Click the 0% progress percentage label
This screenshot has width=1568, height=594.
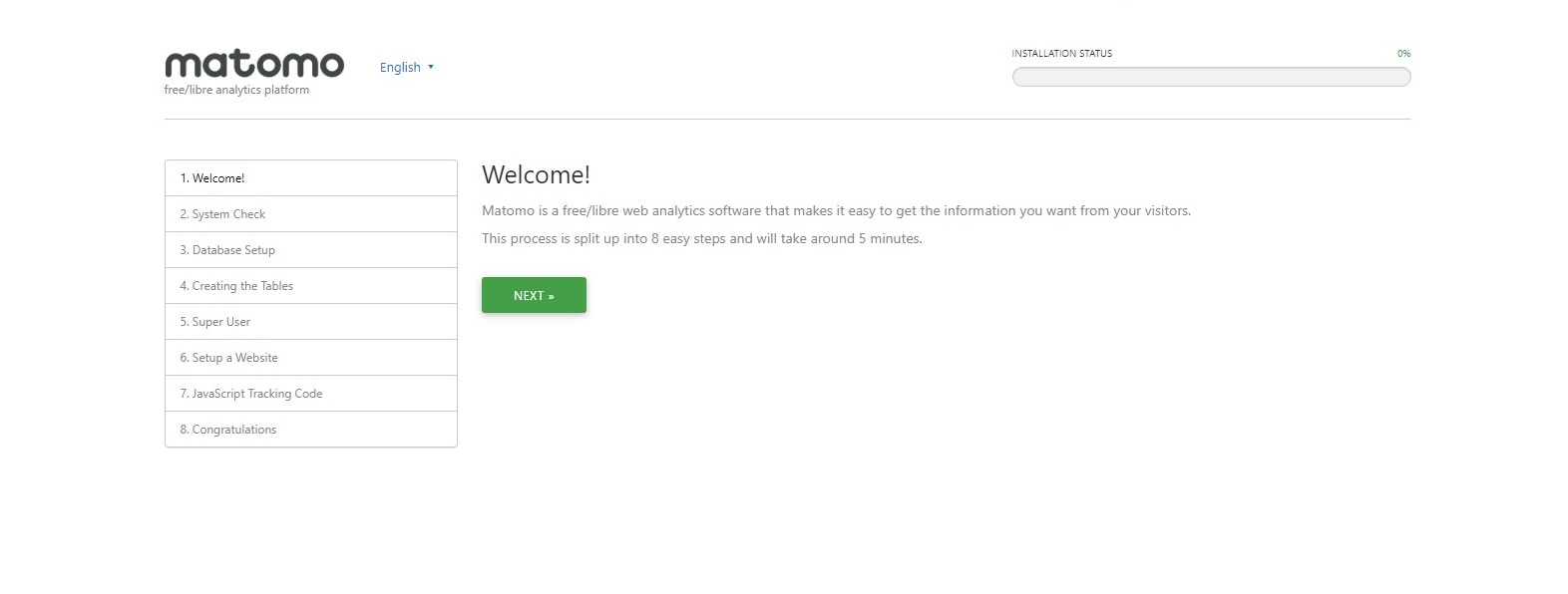tap(1403, 54)
